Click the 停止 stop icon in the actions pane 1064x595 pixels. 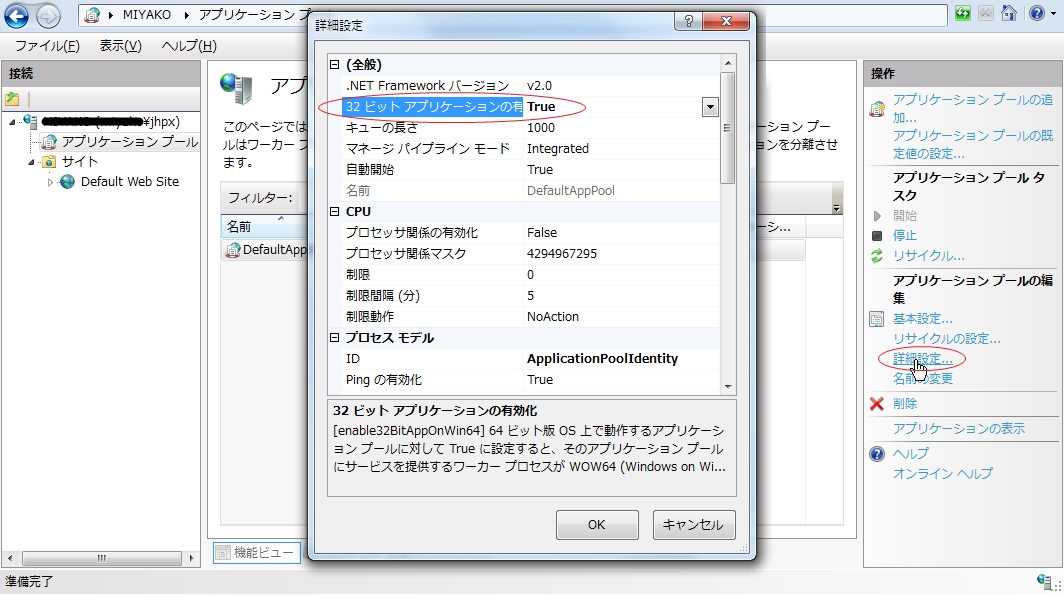[878, 237]
